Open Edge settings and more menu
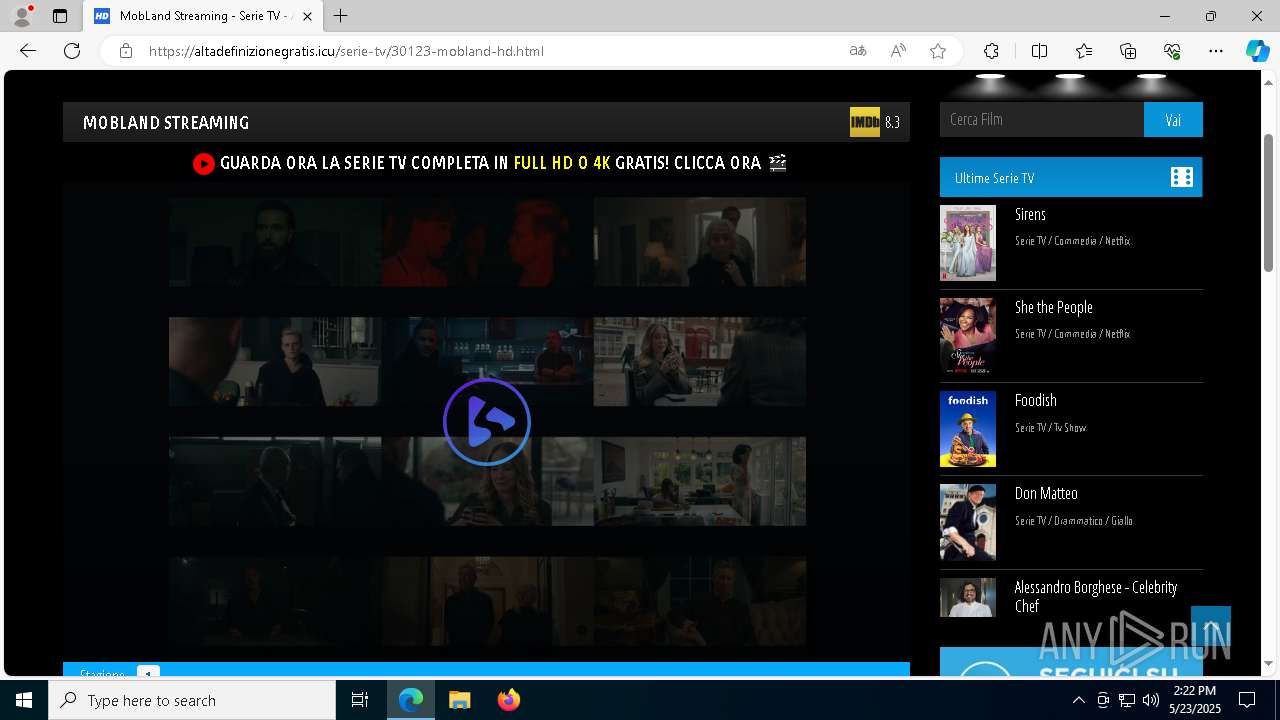The image size is (1280, 720). (1216, 51)
